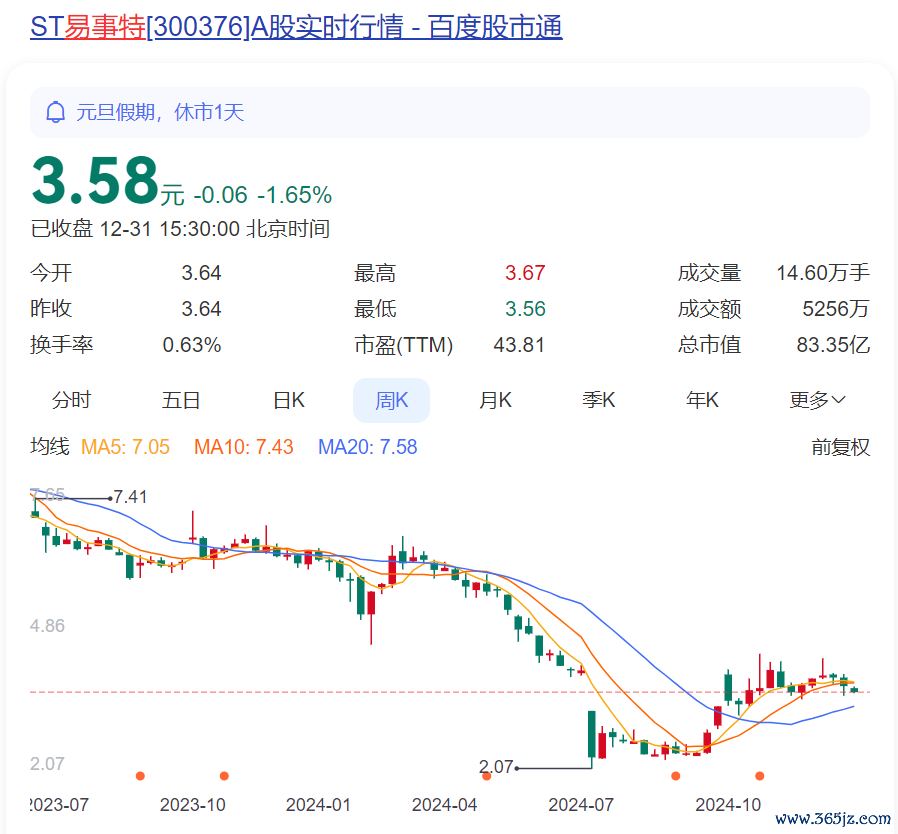Viewport: 898px width, 834px height.
Task: Click the 换手率 value 0.63%
Action: point(192,345)
